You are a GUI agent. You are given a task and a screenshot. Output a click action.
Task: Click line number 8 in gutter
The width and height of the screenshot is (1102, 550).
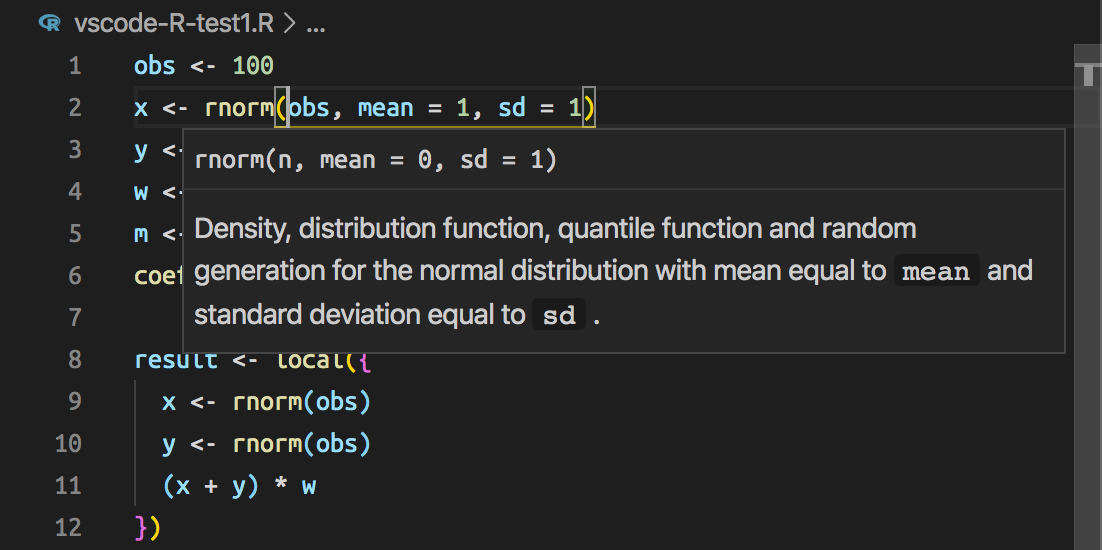click(74, 360)
